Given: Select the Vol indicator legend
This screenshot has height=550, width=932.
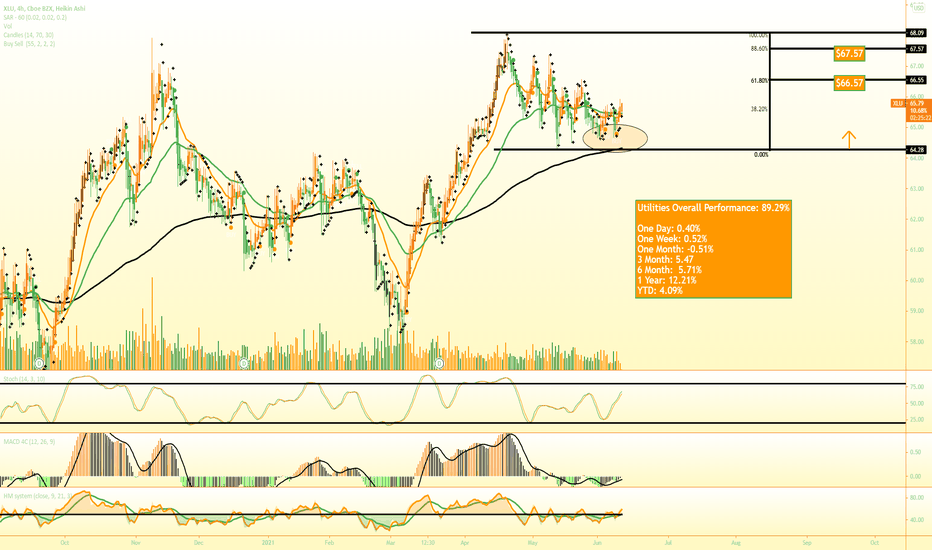Looking at the screenshot, I should (7, 26).
